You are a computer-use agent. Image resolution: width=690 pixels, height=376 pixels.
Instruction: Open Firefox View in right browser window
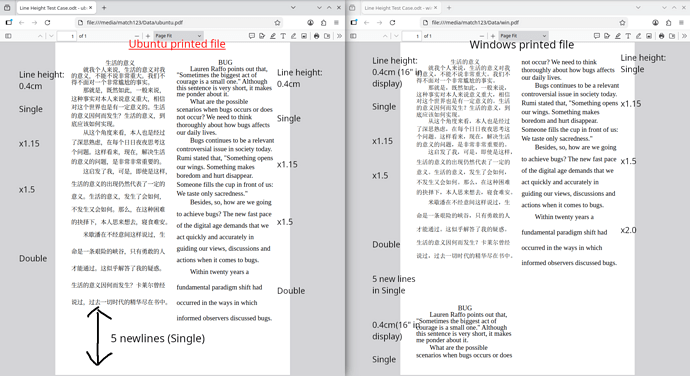tap(352, 7)
